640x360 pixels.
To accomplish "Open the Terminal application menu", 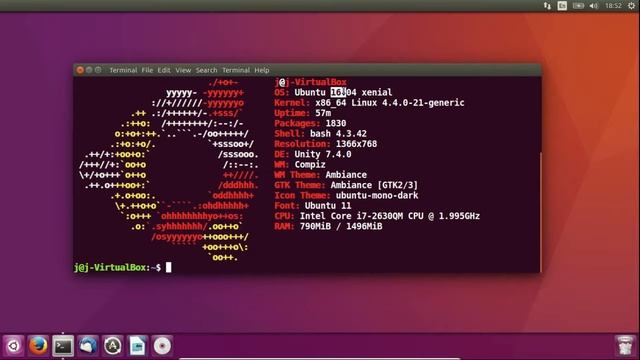I will (123, 70).
